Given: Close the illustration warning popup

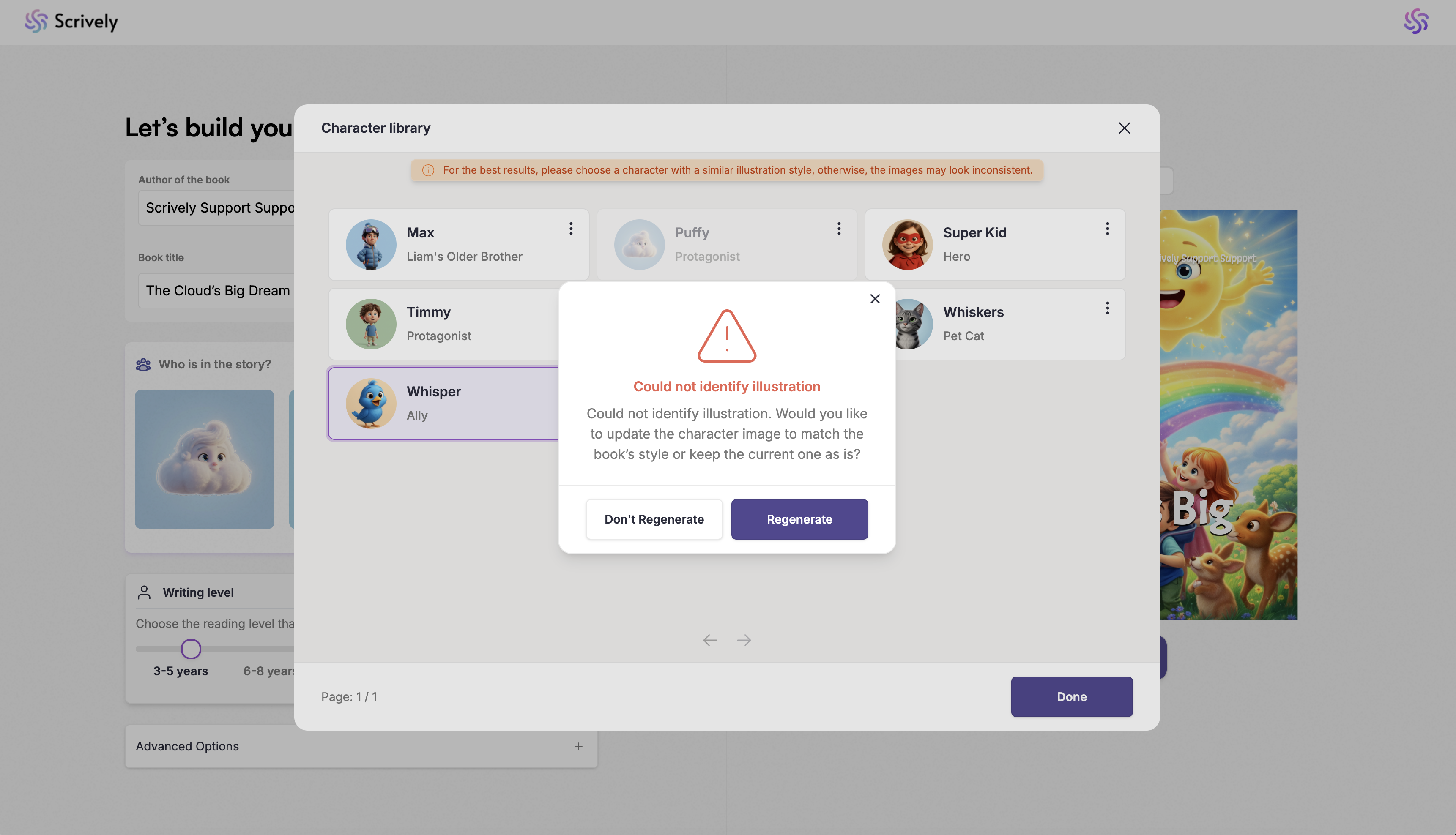Looking at the screenshot, I should tap(875, 299).
